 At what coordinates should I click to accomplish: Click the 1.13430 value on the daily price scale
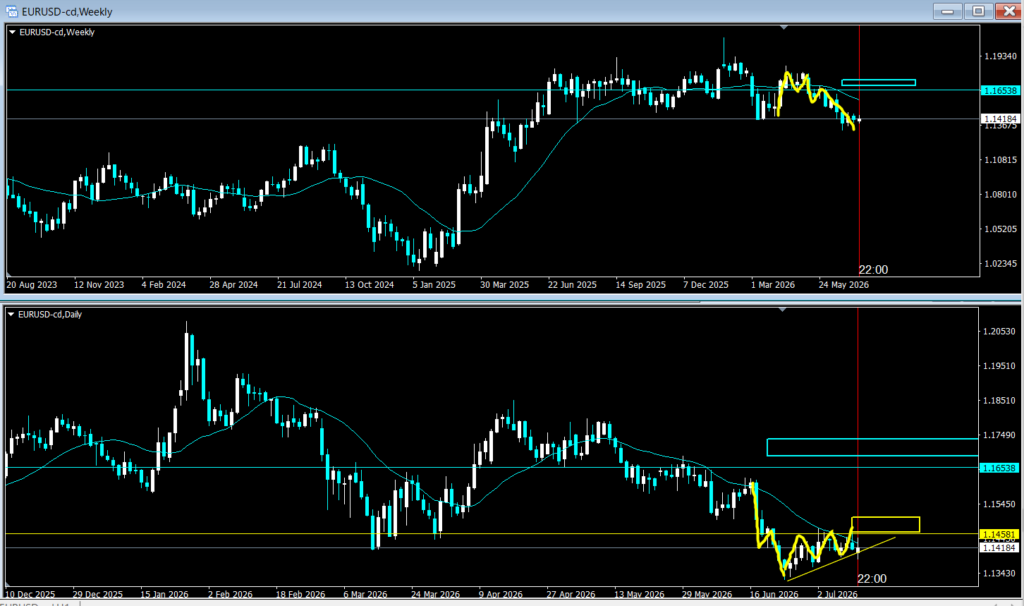[999, 573]
